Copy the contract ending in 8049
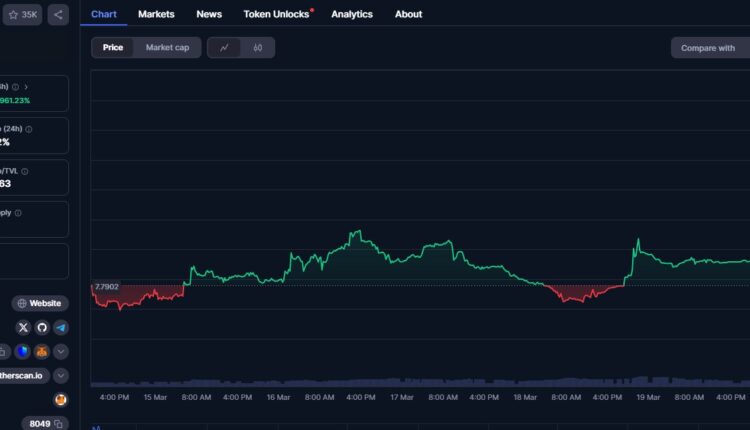The height and width of the screenshot is (430, 750). click(59, 424)
